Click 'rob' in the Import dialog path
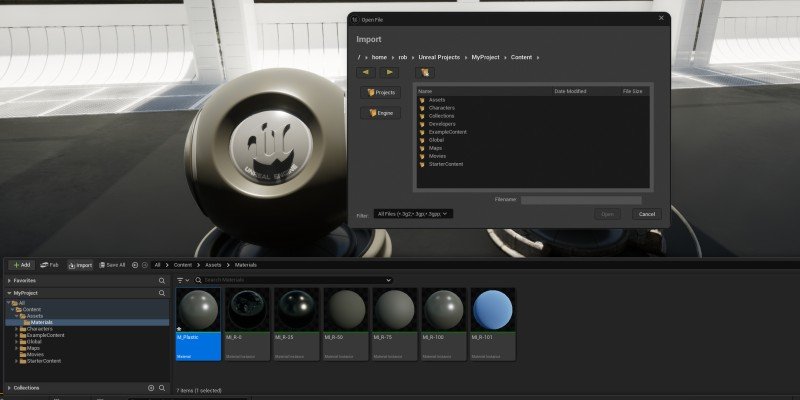The height and width of the screenshot is (400, 800). (x=403, y=57)
